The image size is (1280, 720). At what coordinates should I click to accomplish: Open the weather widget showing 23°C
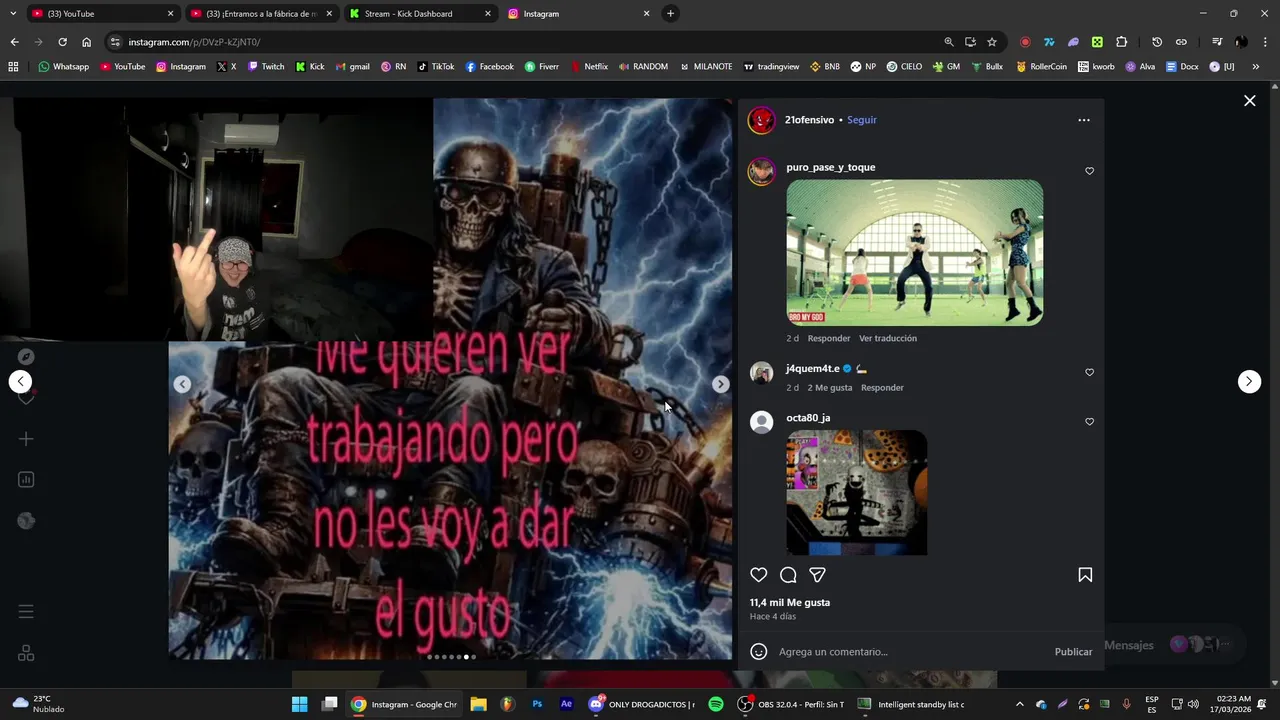click(x=38, y=704)
